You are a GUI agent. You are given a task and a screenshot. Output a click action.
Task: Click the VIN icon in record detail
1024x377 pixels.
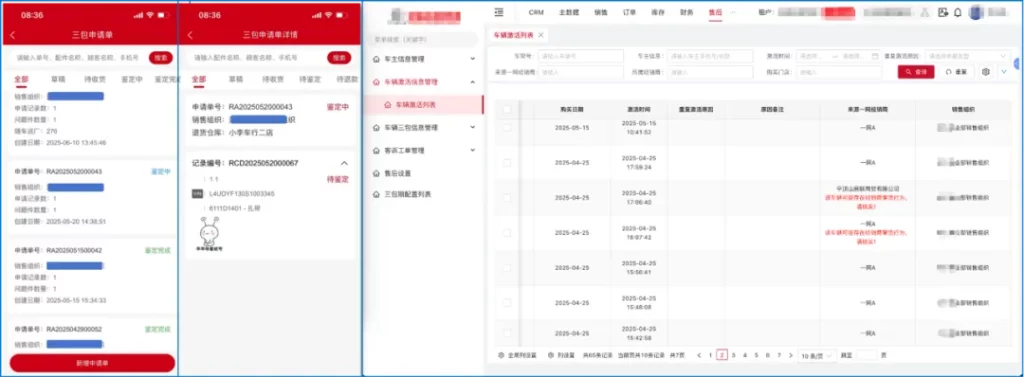(197, 194)
